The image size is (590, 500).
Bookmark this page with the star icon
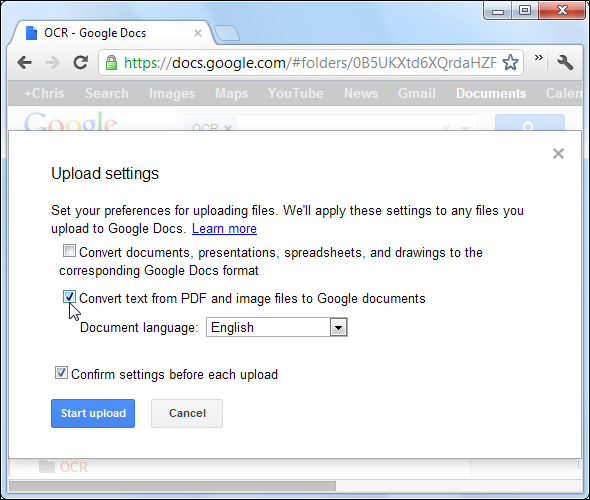point(511,62)
